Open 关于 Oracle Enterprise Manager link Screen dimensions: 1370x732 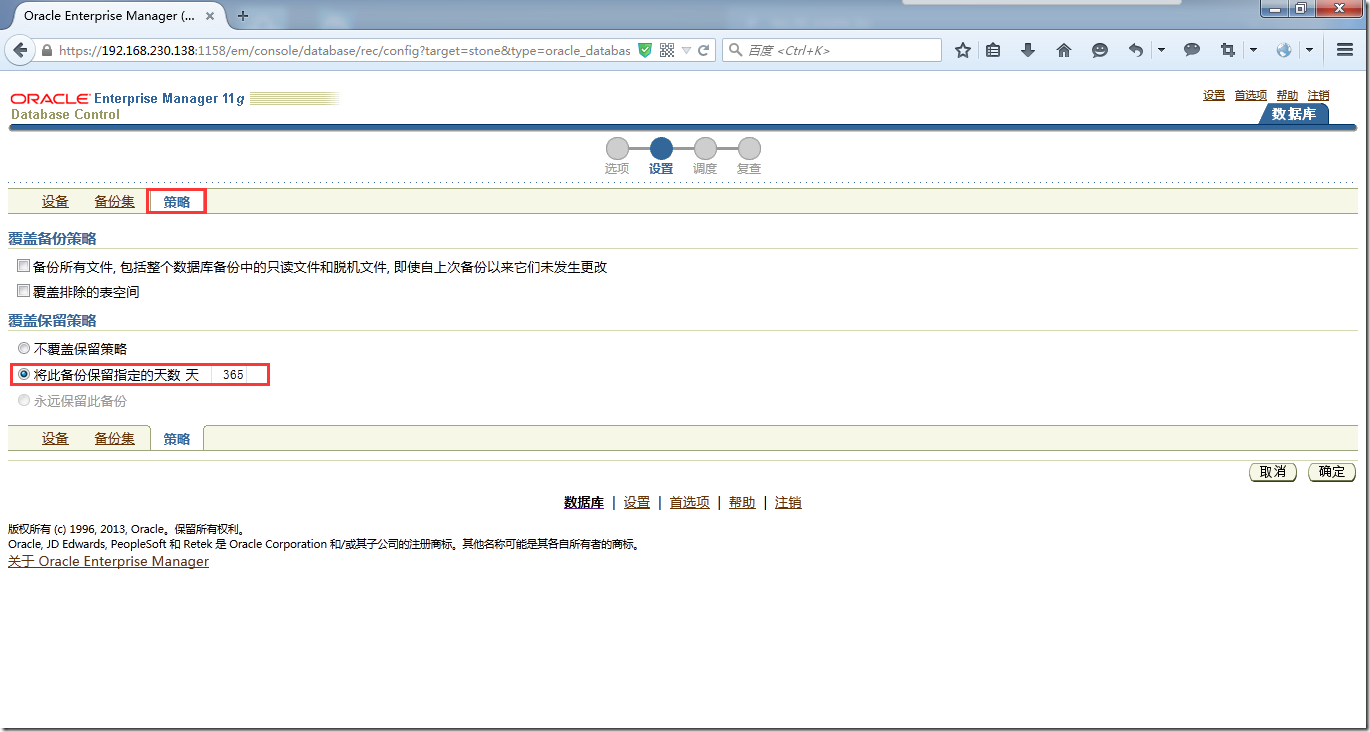(x=108, y=562)
